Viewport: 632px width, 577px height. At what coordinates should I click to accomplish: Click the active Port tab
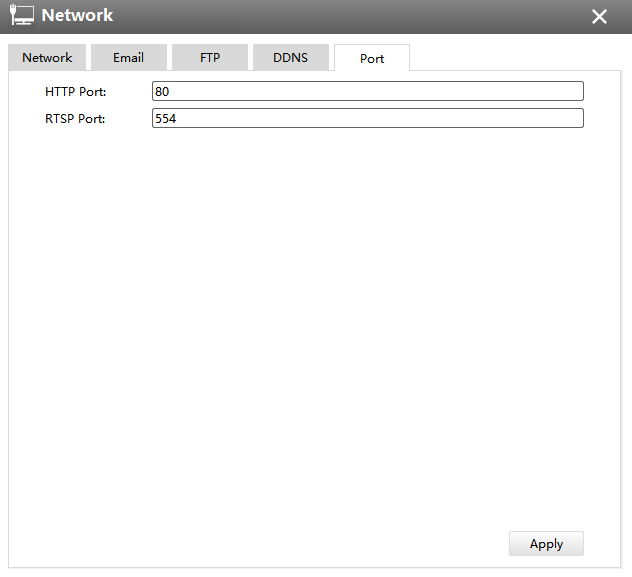[x=372, y=58]
